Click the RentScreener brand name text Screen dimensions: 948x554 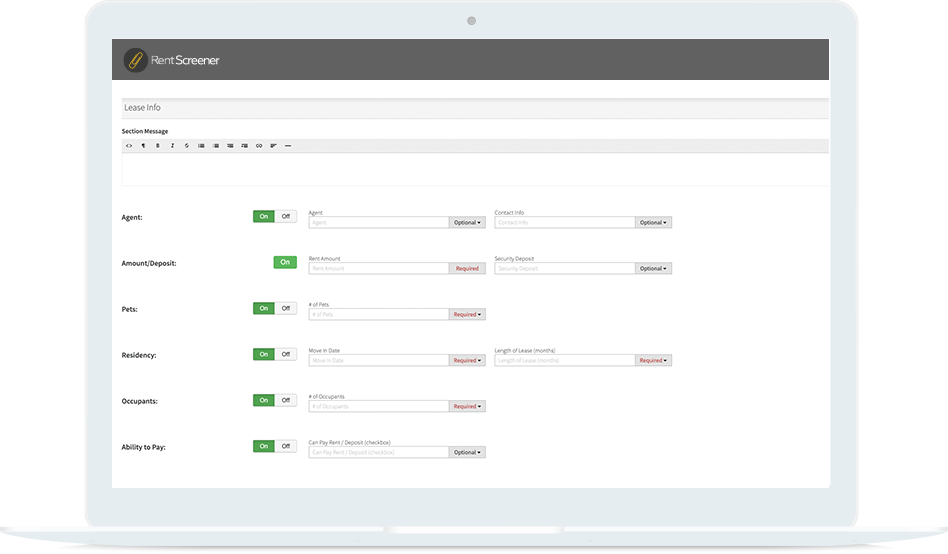click(185, 60)
